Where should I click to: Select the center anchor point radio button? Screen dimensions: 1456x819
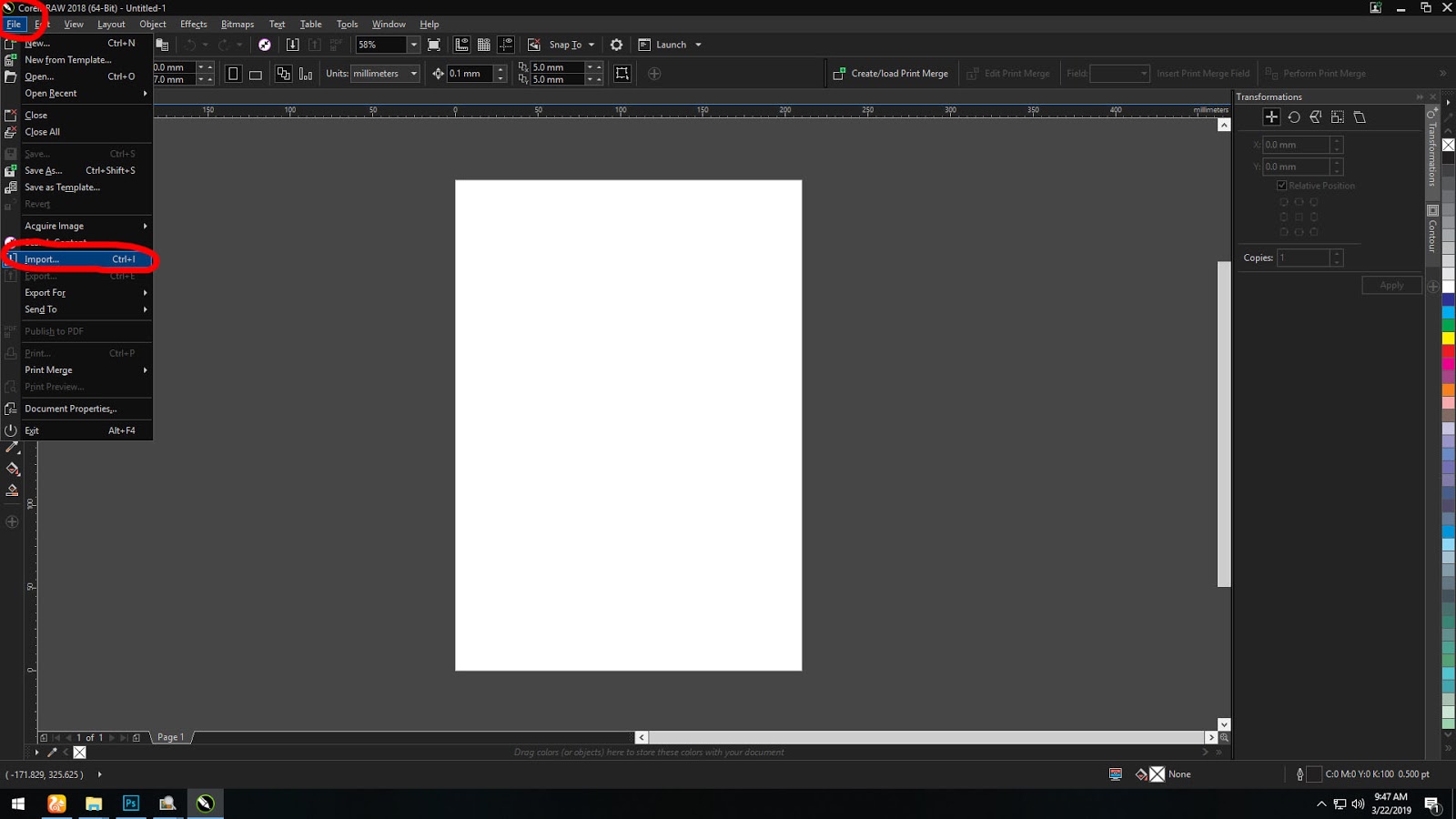(x=1299, y=217)
